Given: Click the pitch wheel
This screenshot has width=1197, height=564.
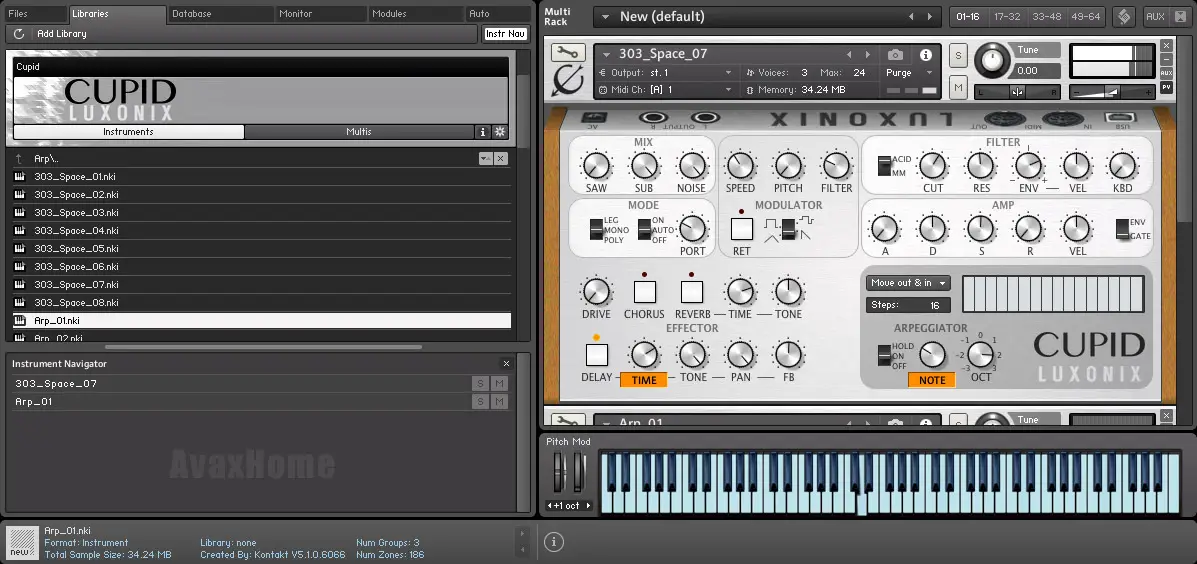Looking at the screenshot, I should (x=560, y=473).
